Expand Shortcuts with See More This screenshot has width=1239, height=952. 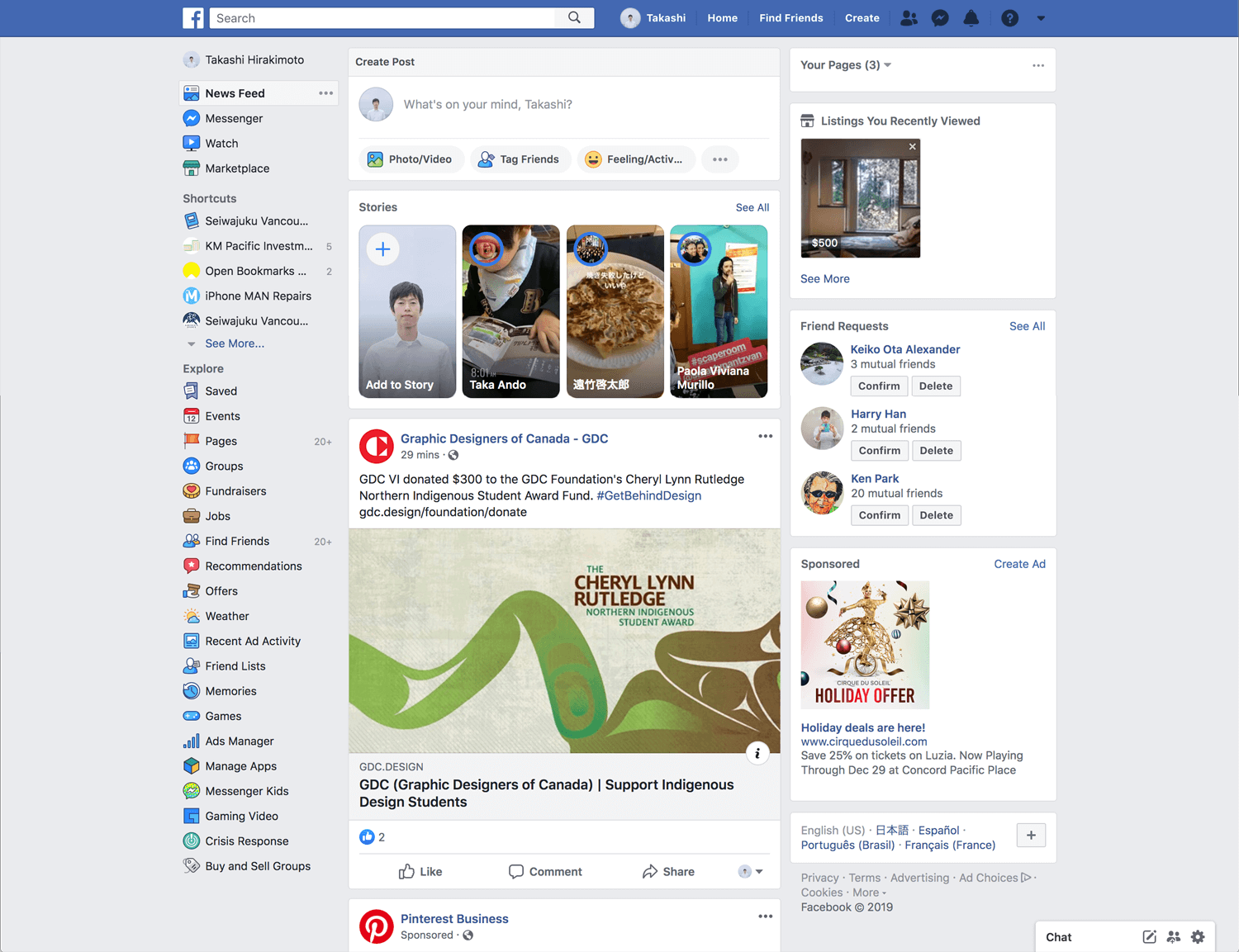[x=235, y=343]
